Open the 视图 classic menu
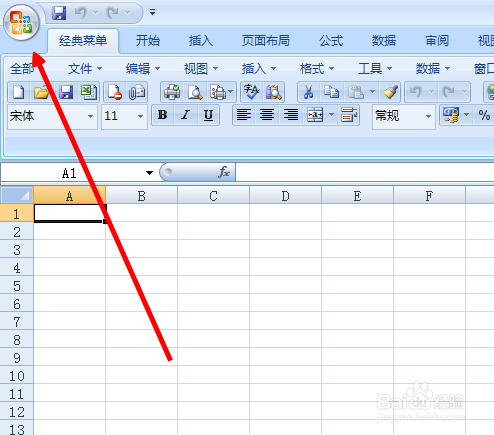The image size is (494, 435). coord(201,69)
